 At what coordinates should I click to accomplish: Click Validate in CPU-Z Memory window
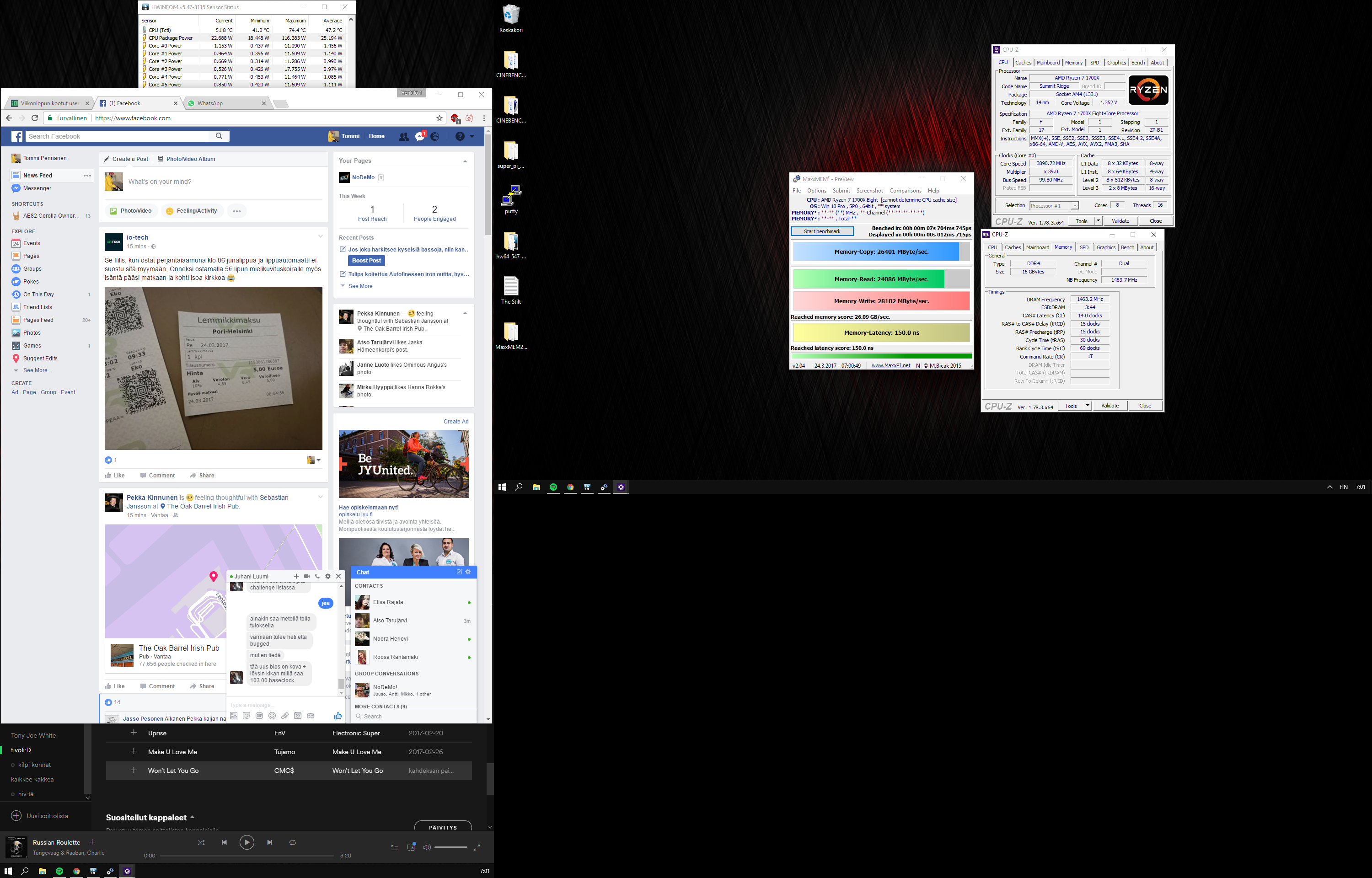(x=1109, y=406)
